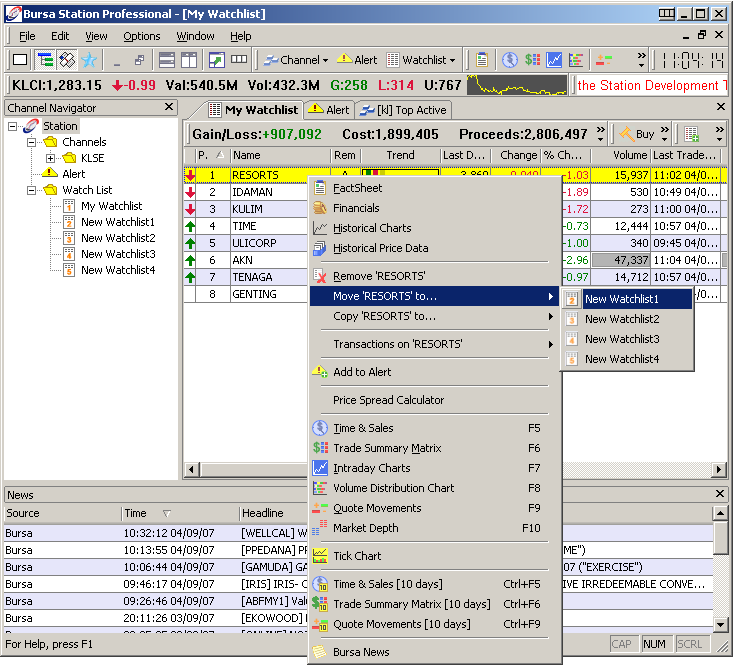Click the add column grid icon

point(691,134)
